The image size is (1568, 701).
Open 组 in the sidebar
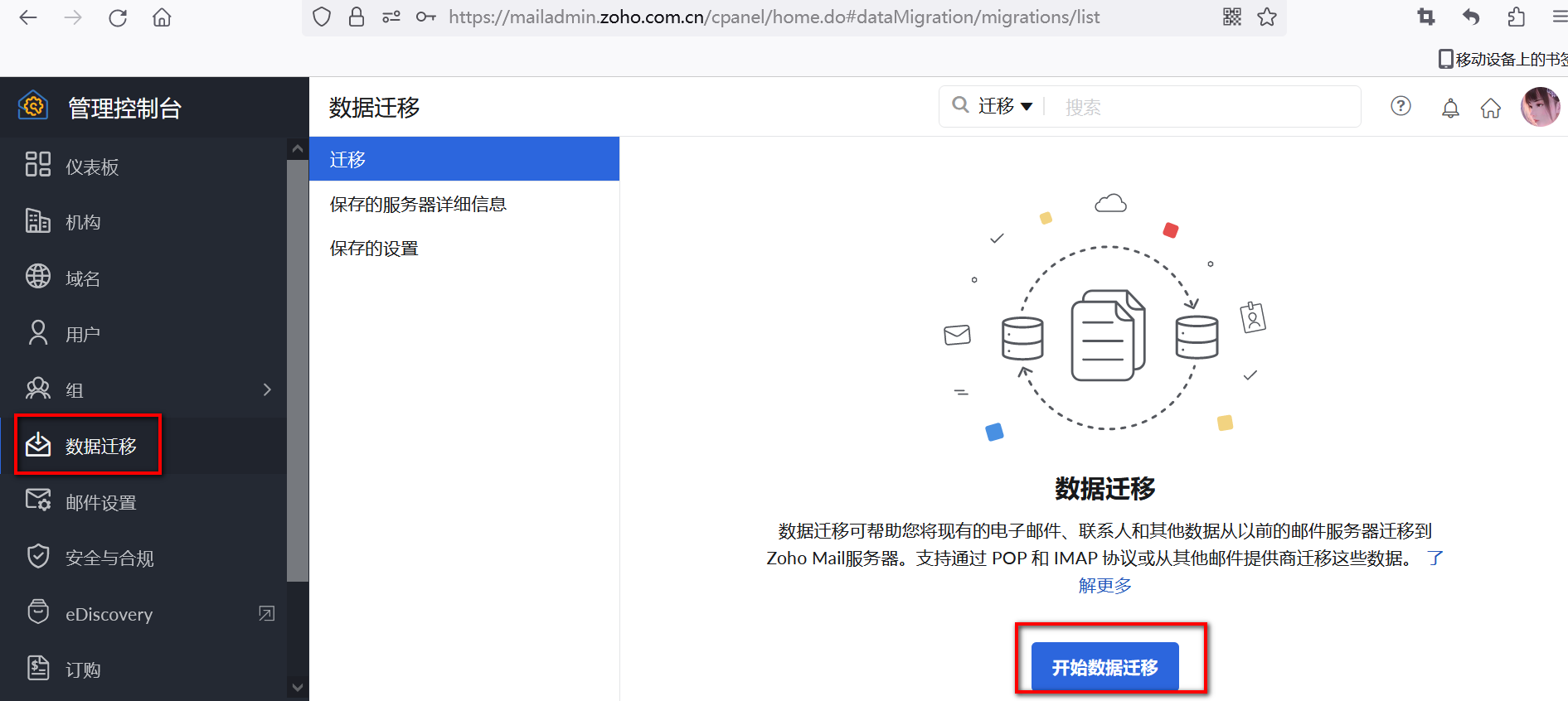143,390
